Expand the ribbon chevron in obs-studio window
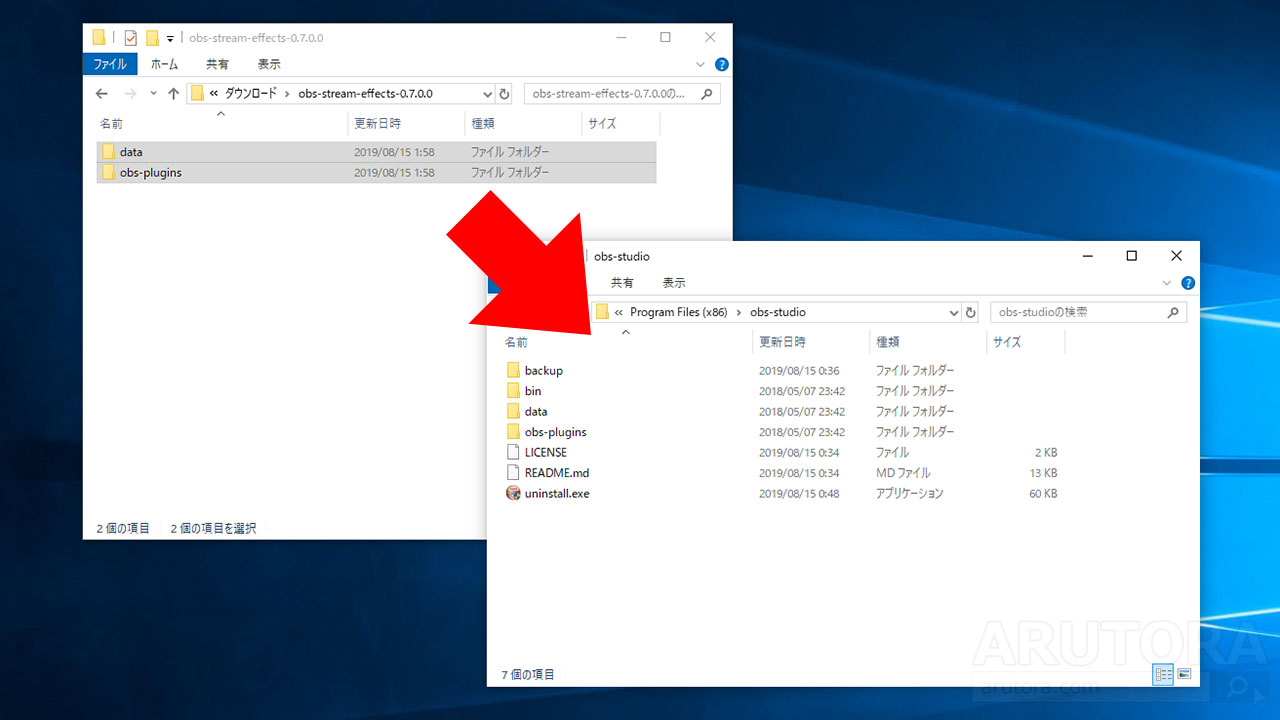This screenshot has height=720, width=1280. pos(1167,283)
